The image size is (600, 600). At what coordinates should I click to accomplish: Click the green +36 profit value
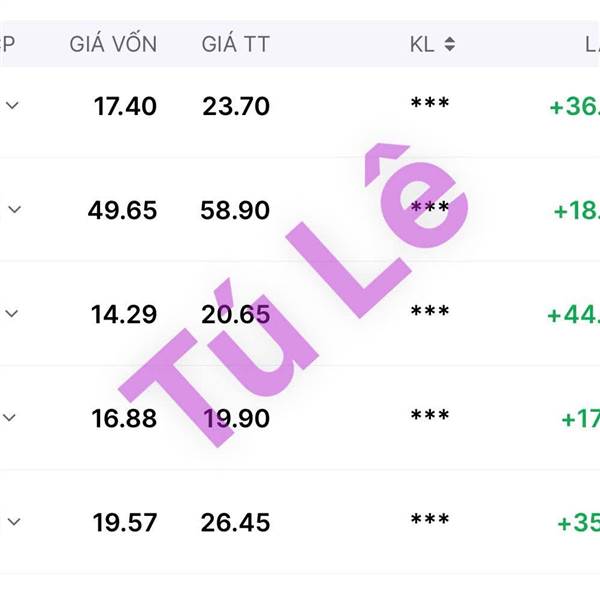point(575,106)
